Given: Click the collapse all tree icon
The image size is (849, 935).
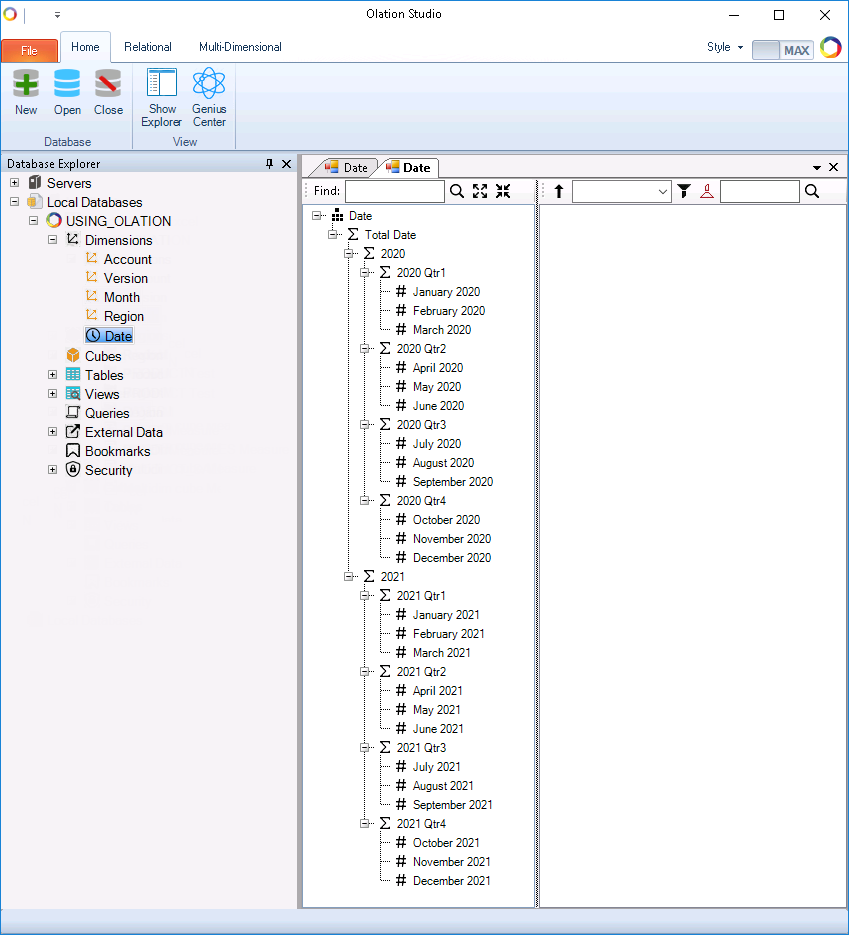Looking at the screenshot, I should click(x=503, y=191).
